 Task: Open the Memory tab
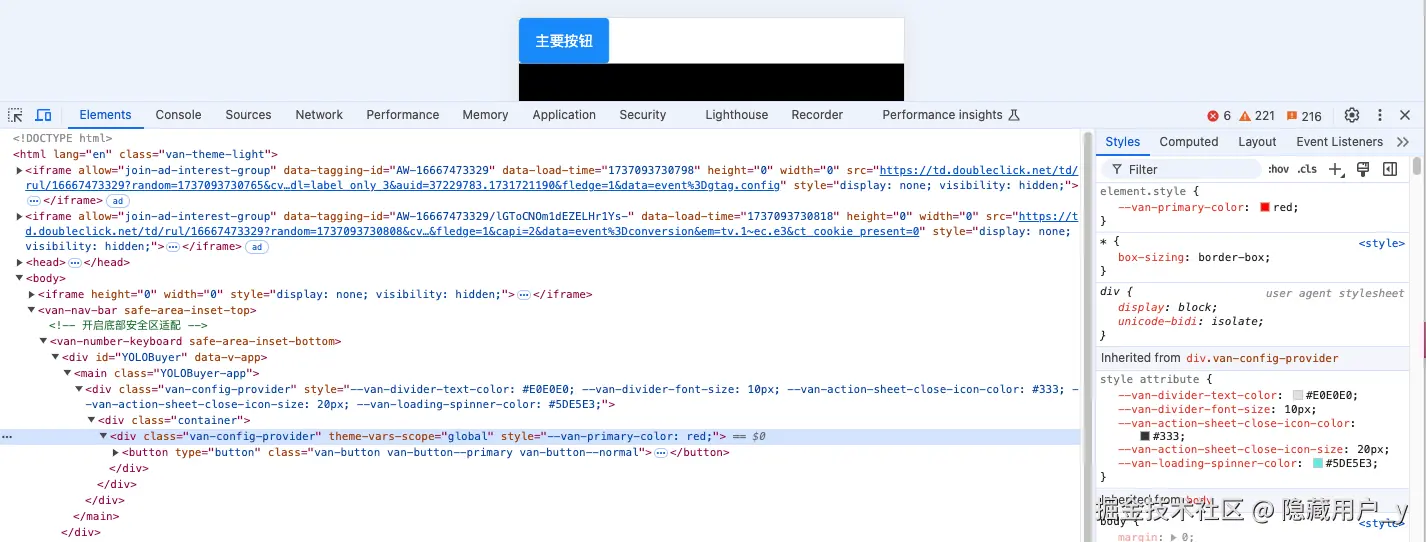click(486, 115)
